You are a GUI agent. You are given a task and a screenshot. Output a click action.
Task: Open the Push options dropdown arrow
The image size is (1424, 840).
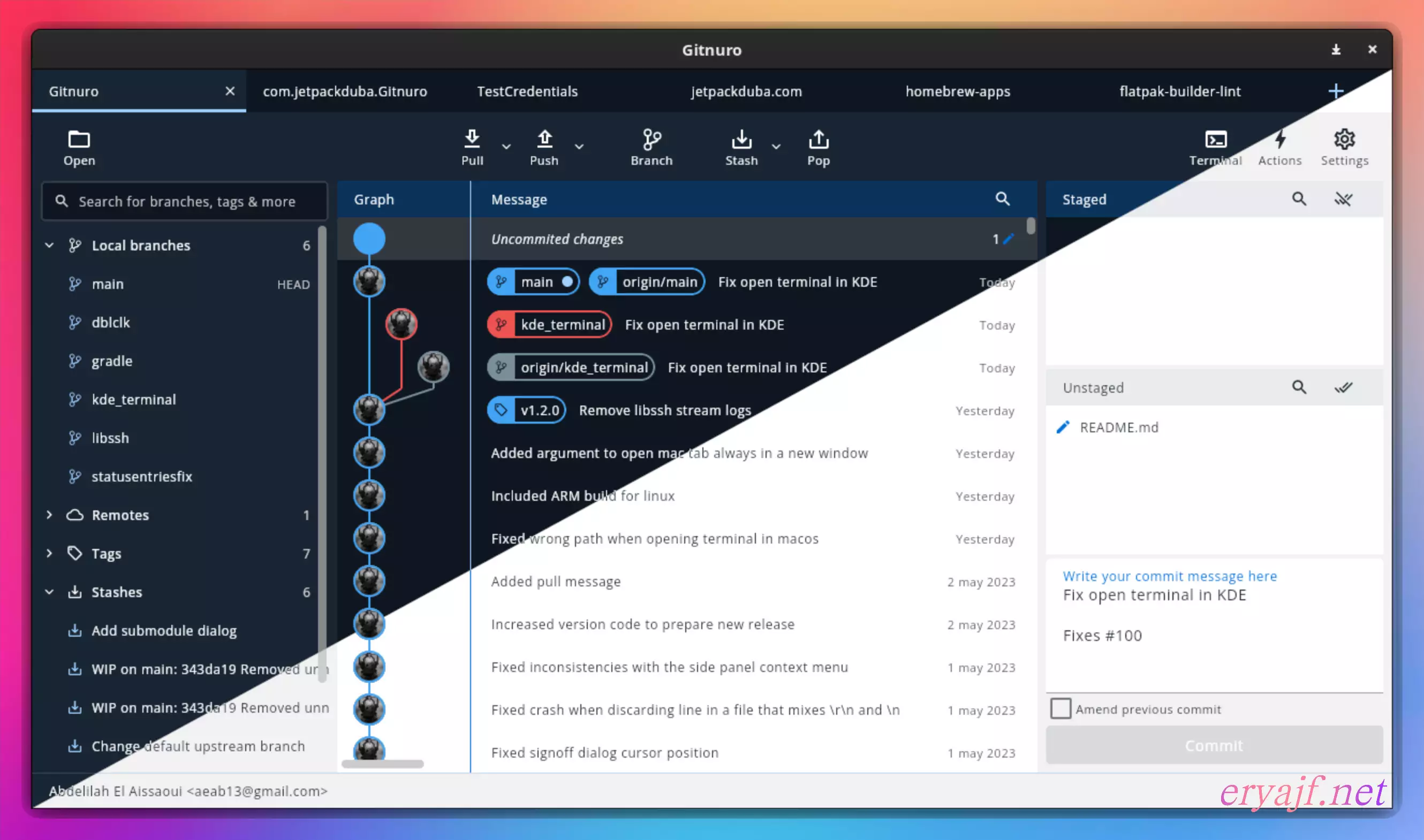(x=579, y=147)
